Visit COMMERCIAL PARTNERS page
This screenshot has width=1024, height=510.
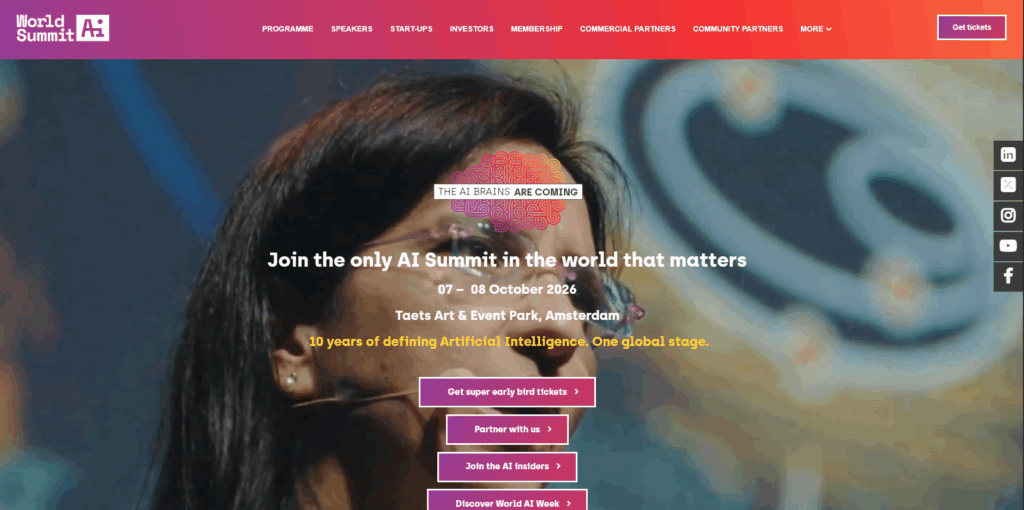click(628, 29)
